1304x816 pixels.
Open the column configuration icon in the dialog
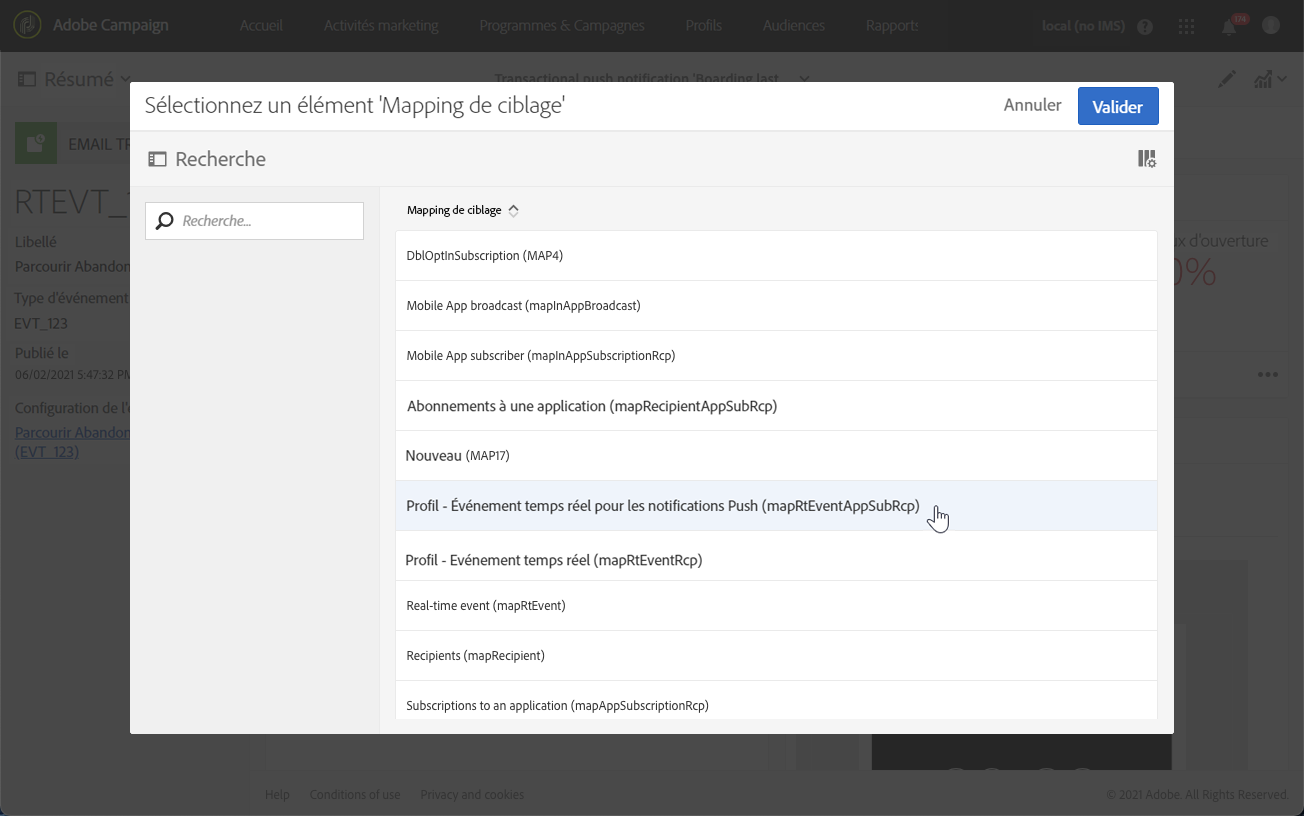pyautogui.click(x=1147, y=159)
